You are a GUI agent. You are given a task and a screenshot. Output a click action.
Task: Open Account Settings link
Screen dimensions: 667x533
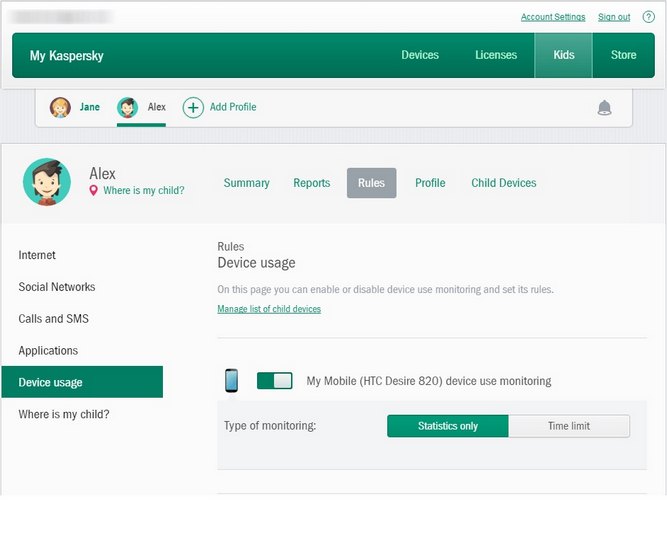click(x=553, y=17)
